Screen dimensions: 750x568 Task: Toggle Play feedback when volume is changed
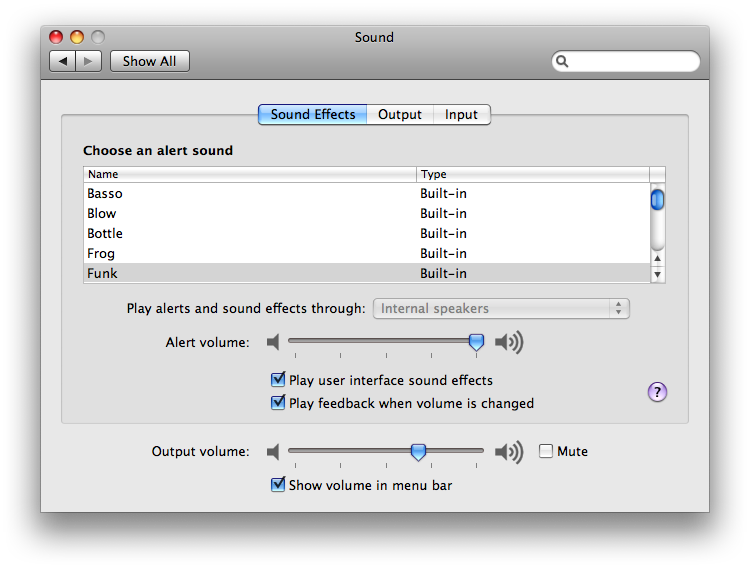click(x=278, y=402)
